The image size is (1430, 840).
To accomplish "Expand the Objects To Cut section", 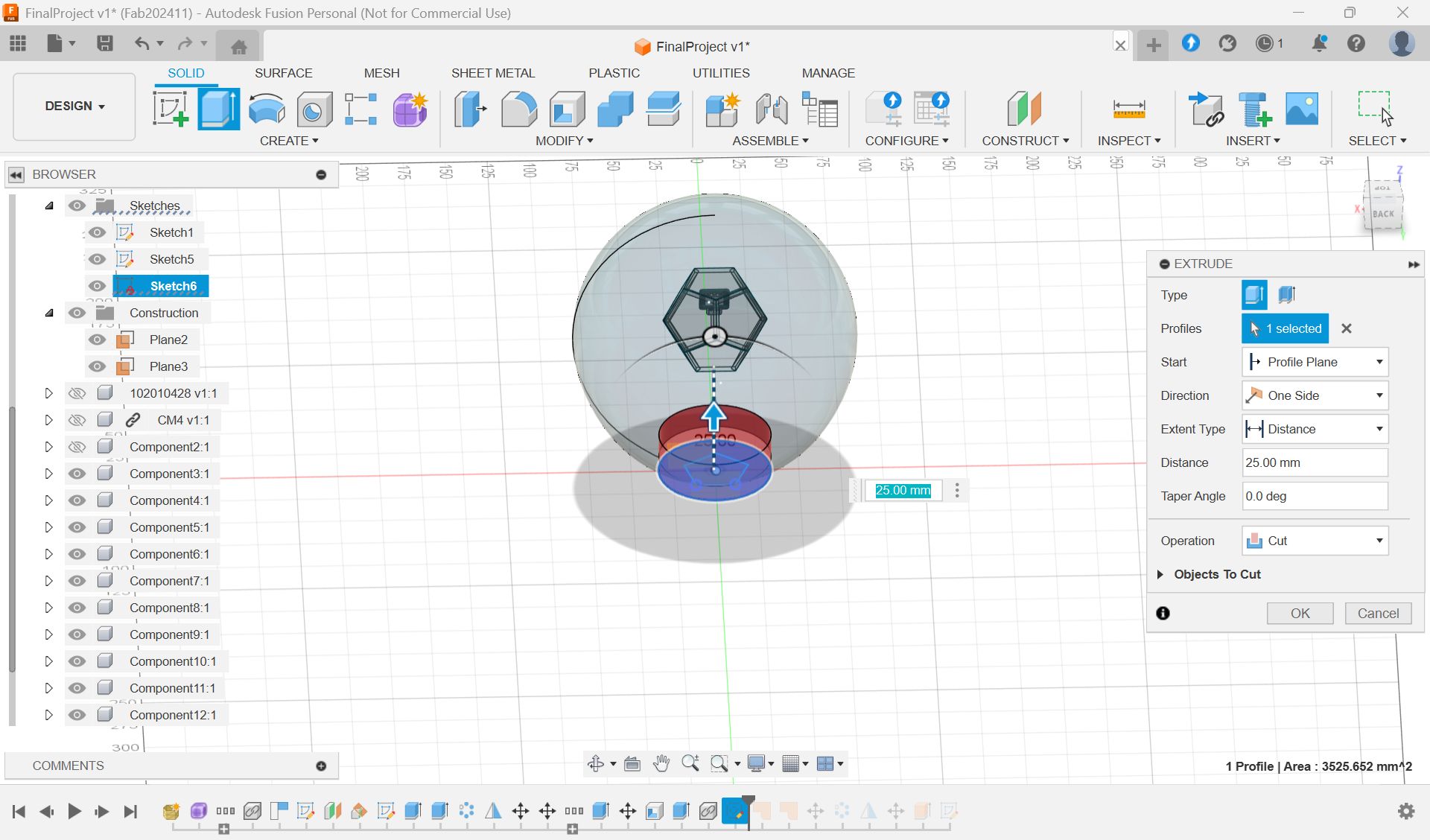I will [x=1160, y=574].
